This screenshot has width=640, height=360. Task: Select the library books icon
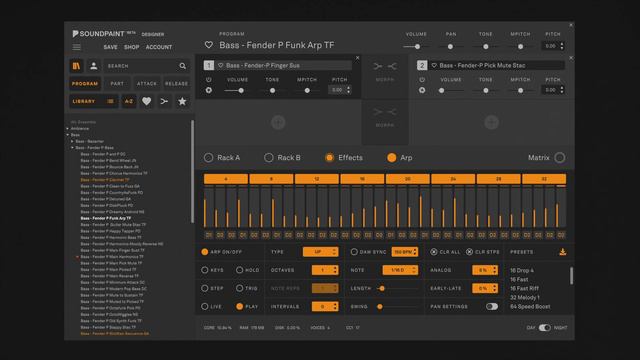click(76, 66)
